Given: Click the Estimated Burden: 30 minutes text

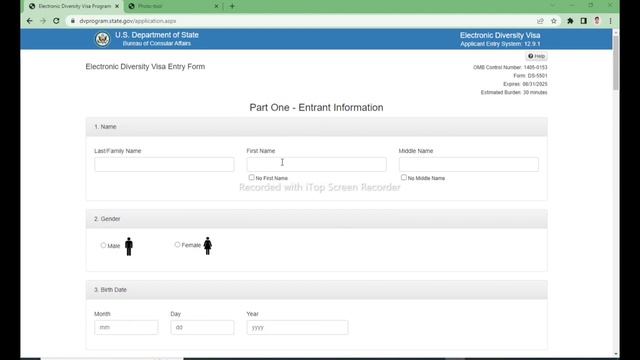Looking at the screenshot, I should coord(514,93).
